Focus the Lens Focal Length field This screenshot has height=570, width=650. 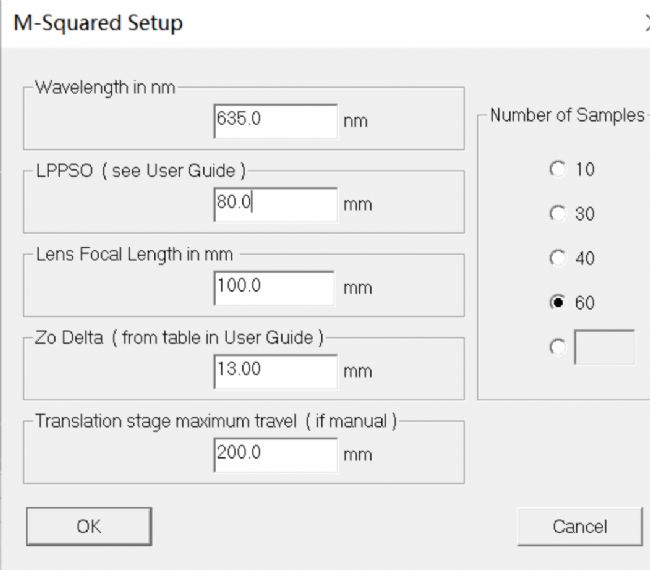pos(274,287)
